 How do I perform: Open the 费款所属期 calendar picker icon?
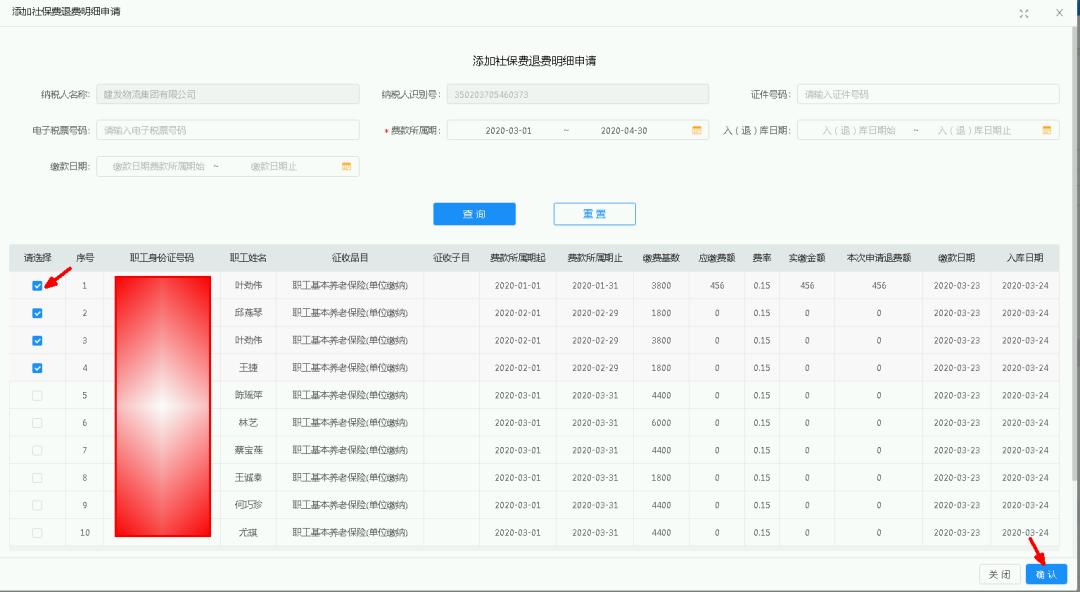pos(697,129)
